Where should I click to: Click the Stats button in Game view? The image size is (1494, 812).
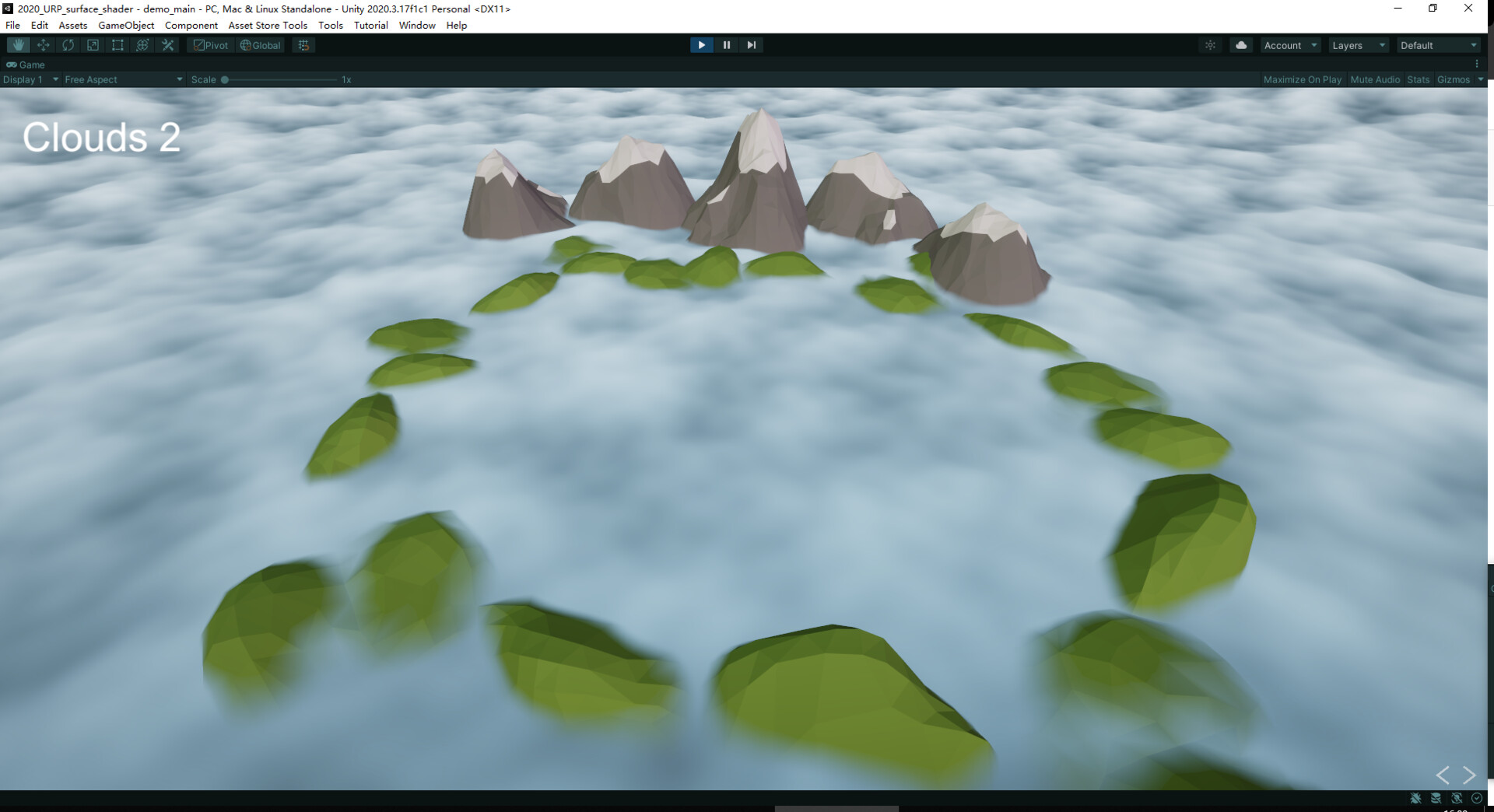coord(1418,79)
